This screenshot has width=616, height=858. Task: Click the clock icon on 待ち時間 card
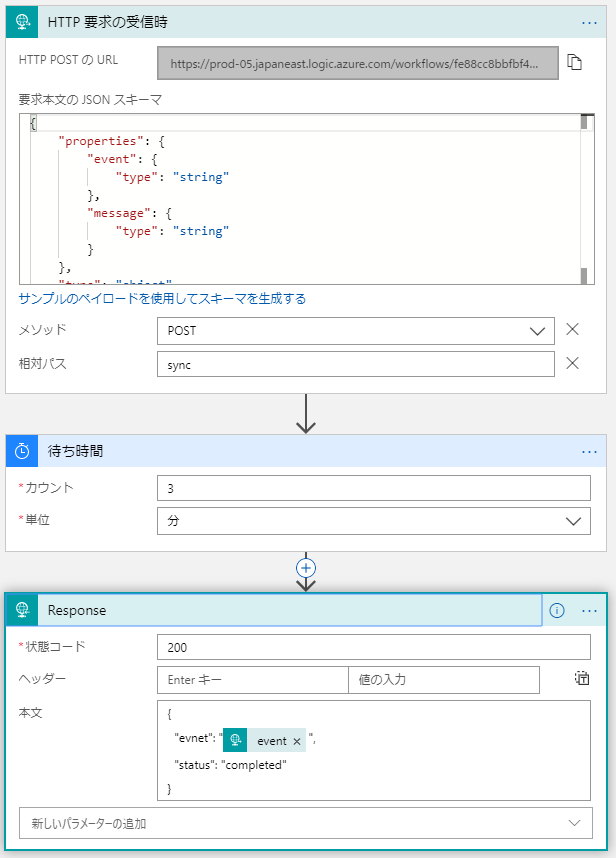[21, 452]
